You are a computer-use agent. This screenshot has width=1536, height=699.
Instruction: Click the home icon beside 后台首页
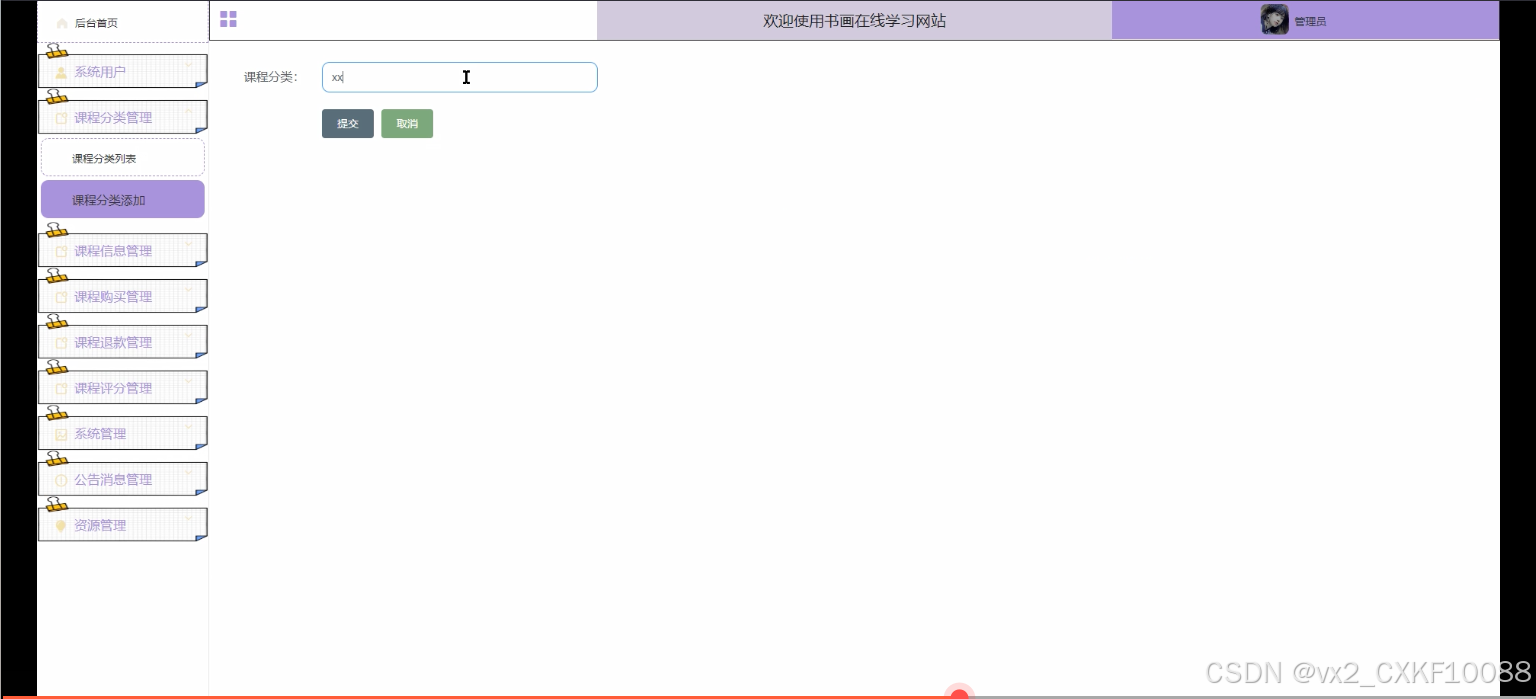coord(62,23)
